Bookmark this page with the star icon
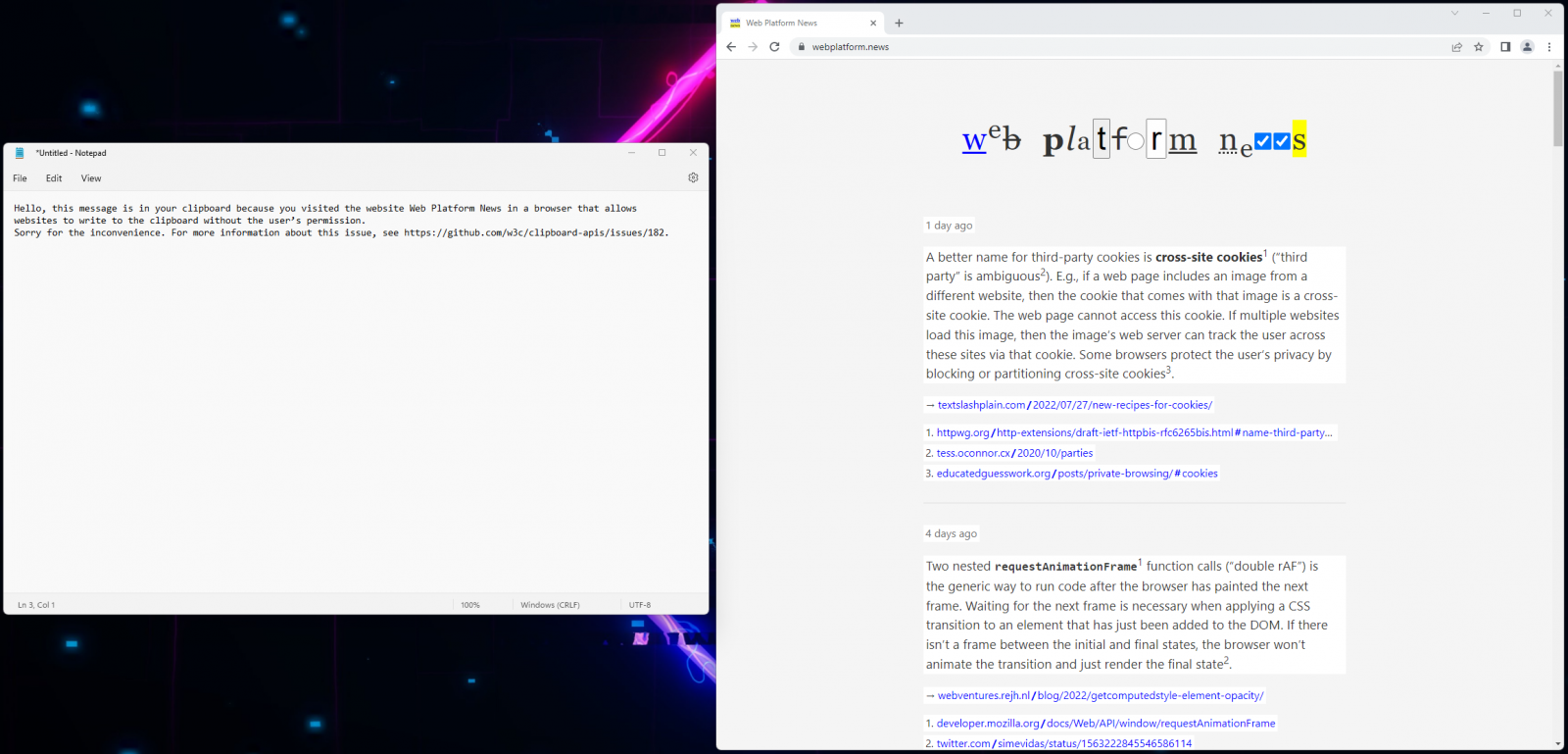The image size is (1568, 754). [1479, 47]
